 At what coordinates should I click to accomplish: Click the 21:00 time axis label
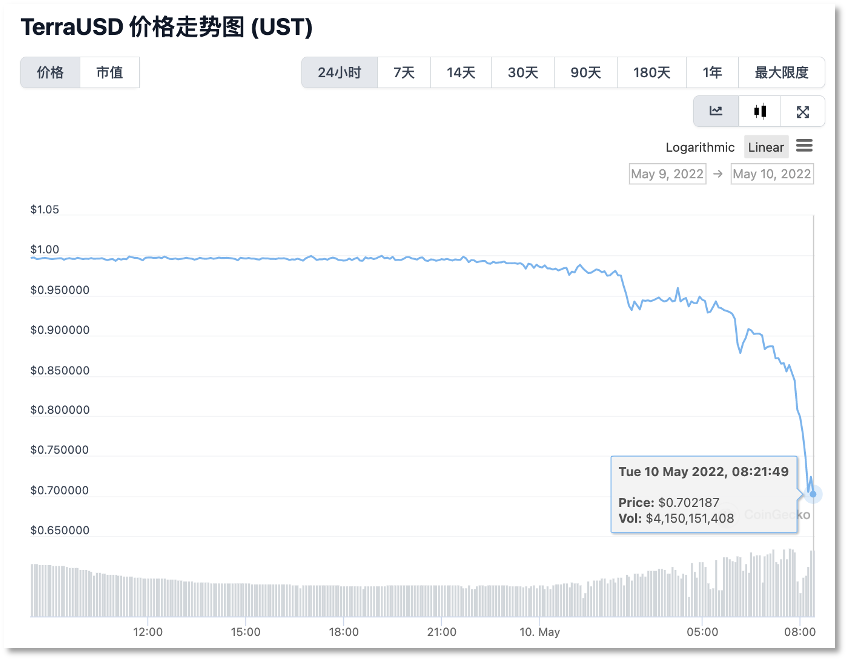442,632
